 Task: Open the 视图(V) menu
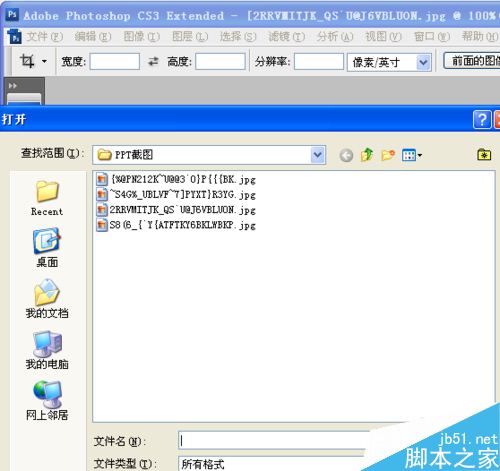383,36
